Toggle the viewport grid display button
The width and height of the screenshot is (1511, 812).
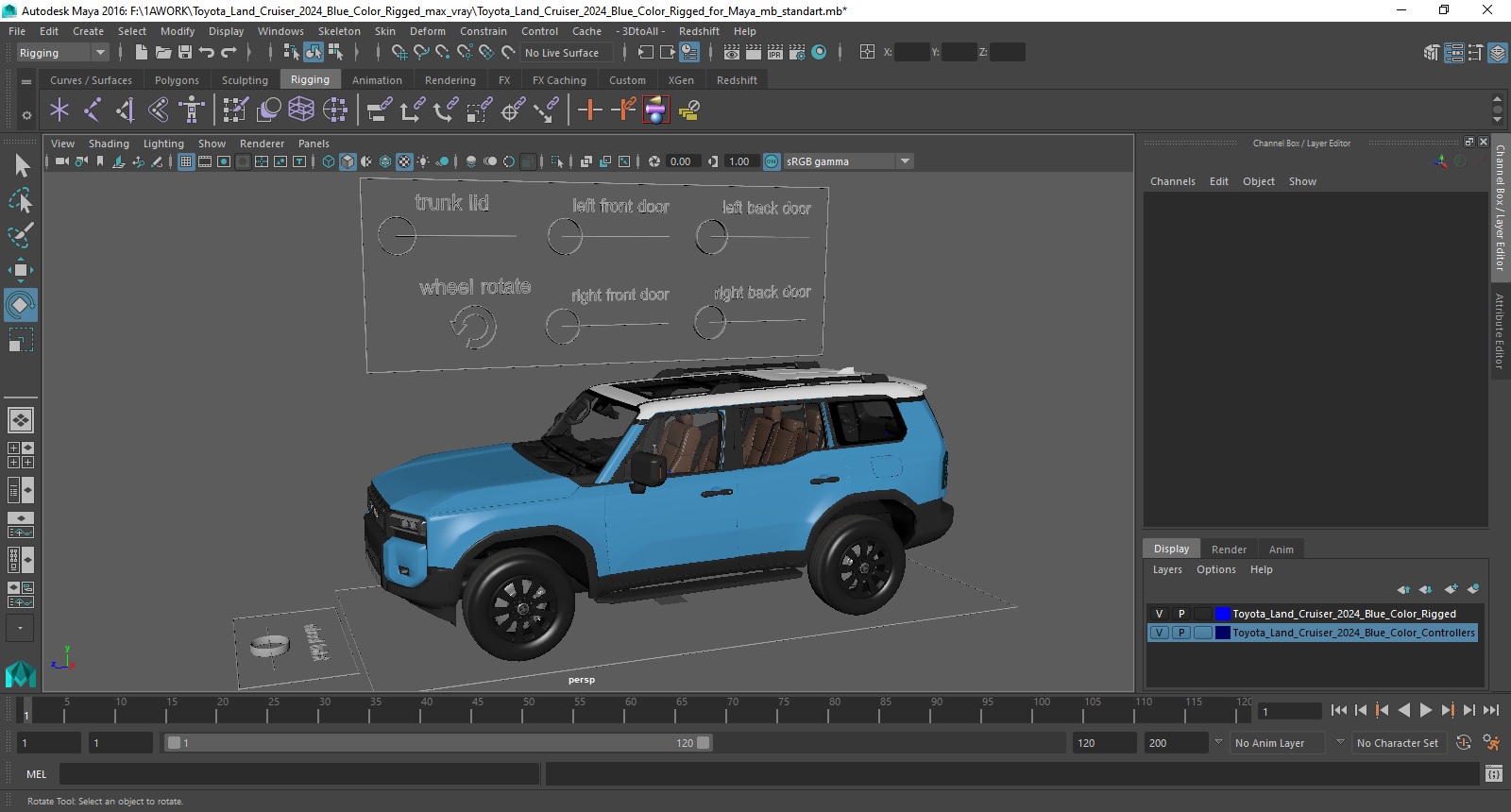pos(186,161)
